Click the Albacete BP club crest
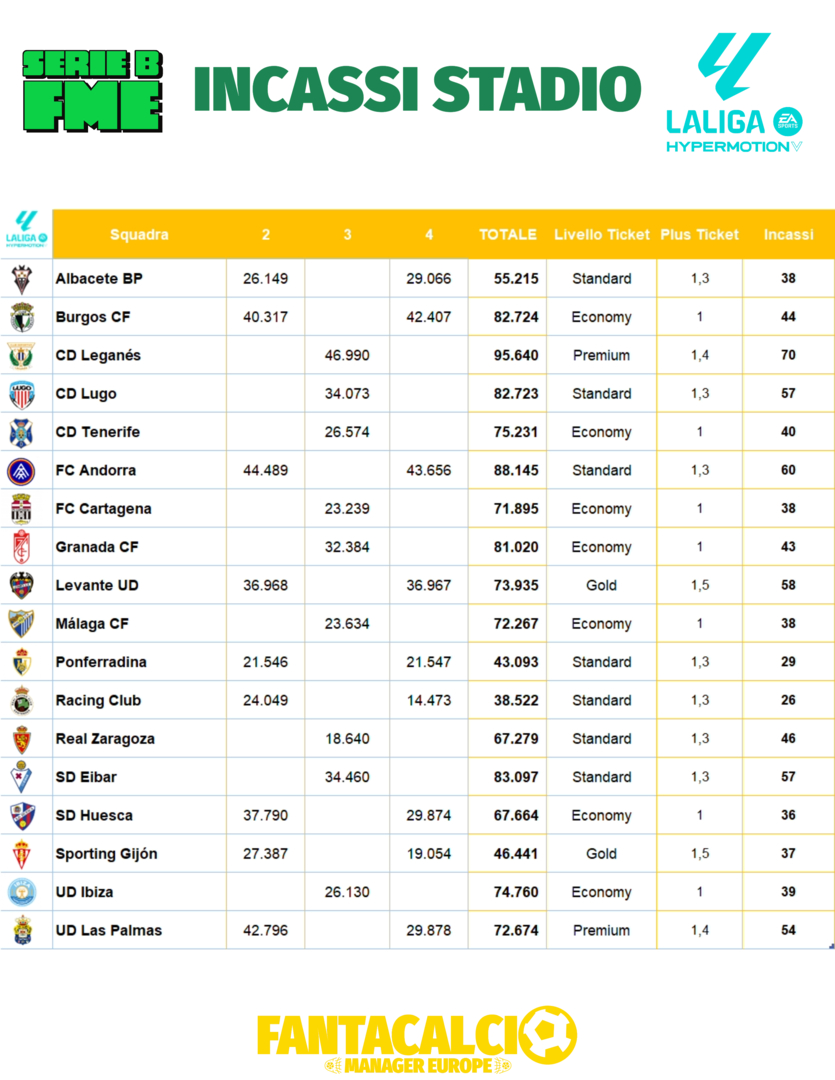The width and height of the screenshot is (835, 1080). tap(22, 279)
